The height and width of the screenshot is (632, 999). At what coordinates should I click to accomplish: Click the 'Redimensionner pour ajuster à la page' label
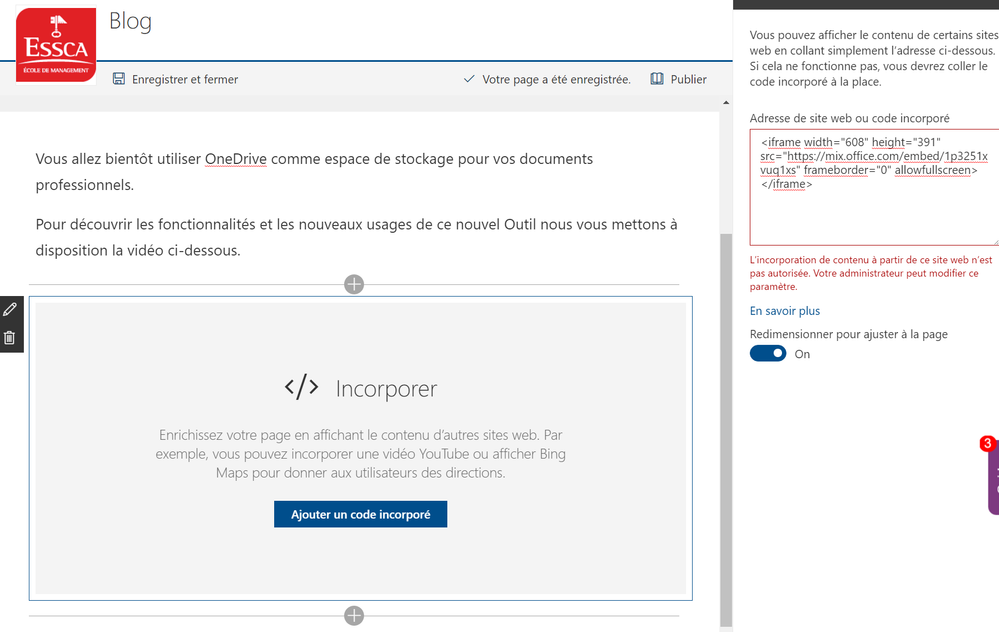click(849, 334)
